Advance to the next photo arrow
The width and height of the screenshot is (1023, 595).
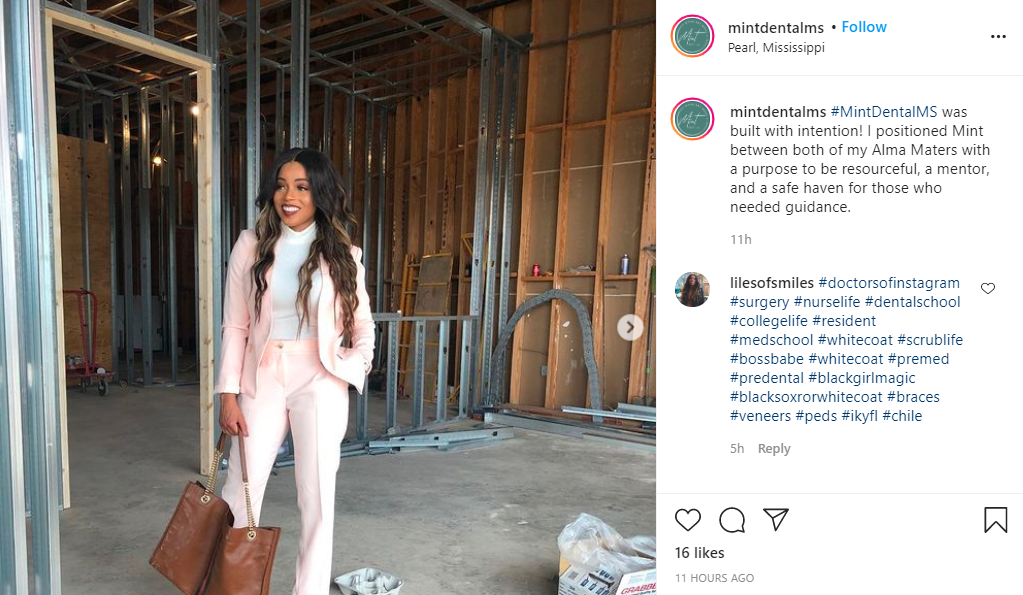click(x=630, y=328)
